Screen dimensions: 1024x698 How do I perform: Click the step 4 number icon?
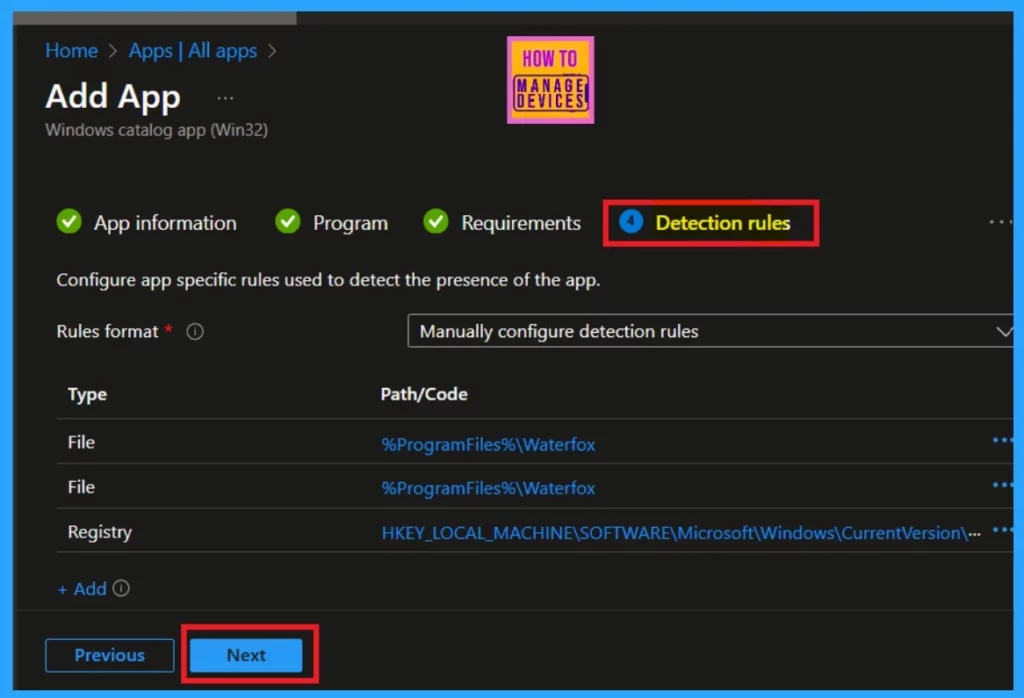630,222
